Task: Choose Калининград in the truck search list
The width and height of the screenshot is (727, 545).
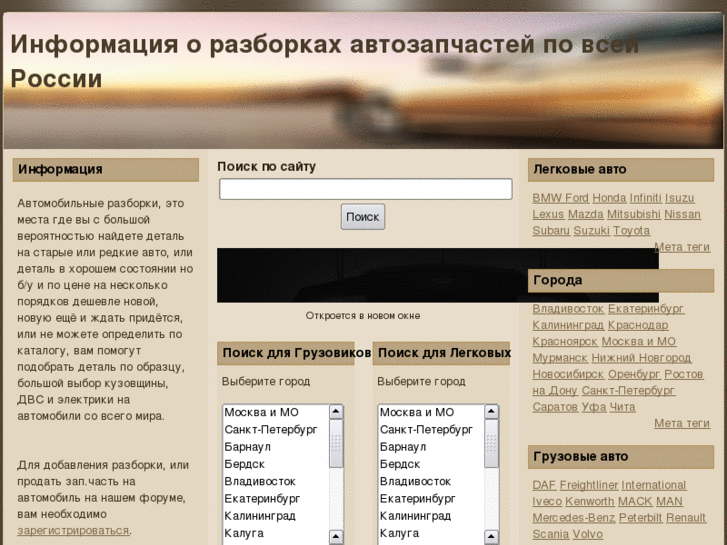Action: [x=259, y=517]
